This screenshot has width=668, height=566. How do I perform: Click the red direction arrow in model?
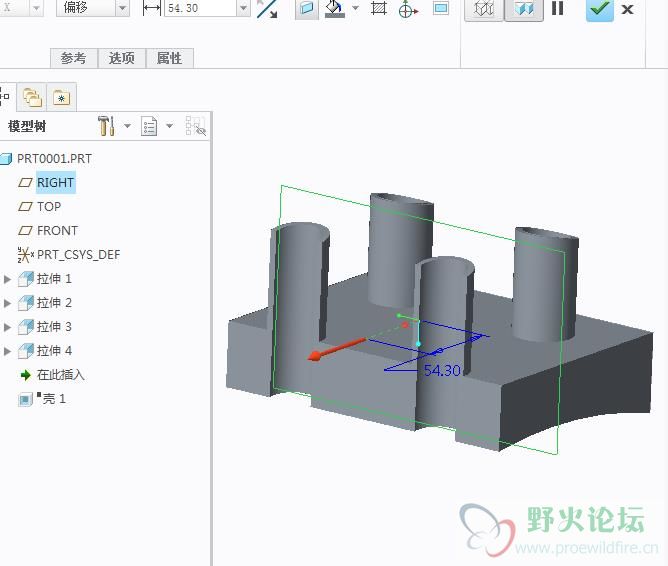pos(337,349)
